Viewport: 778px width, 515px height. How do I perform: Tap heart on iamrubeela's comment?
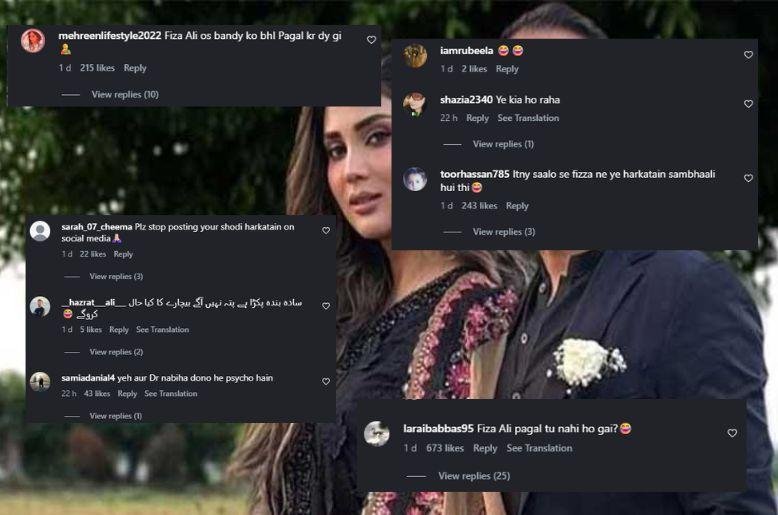(748, 55)
